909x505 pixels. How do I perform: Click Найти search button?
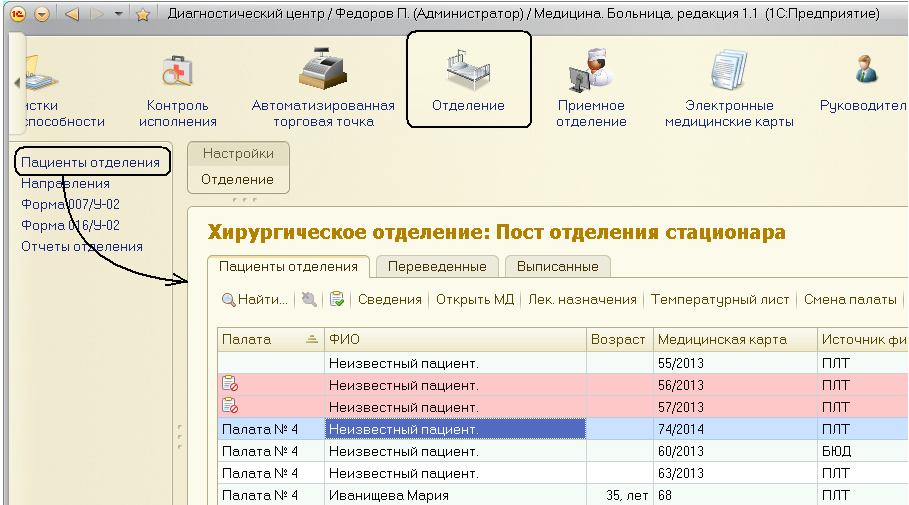coord(255,299)
